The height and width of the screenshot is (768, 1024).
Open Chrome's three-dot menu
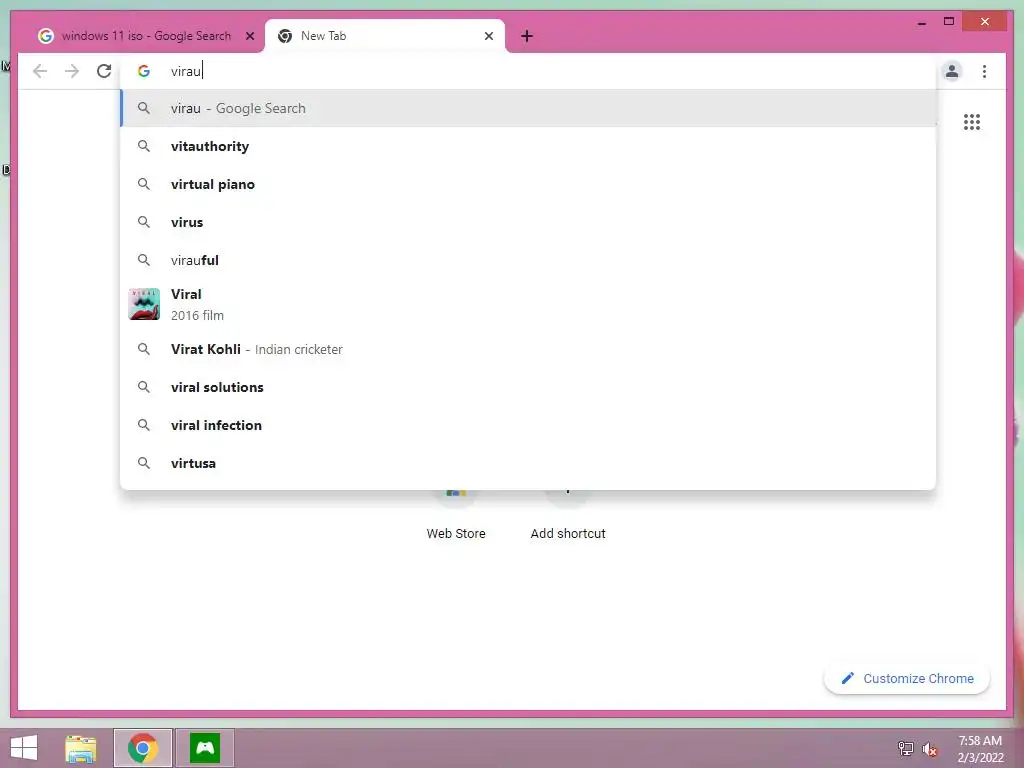(x=984, y=71)
